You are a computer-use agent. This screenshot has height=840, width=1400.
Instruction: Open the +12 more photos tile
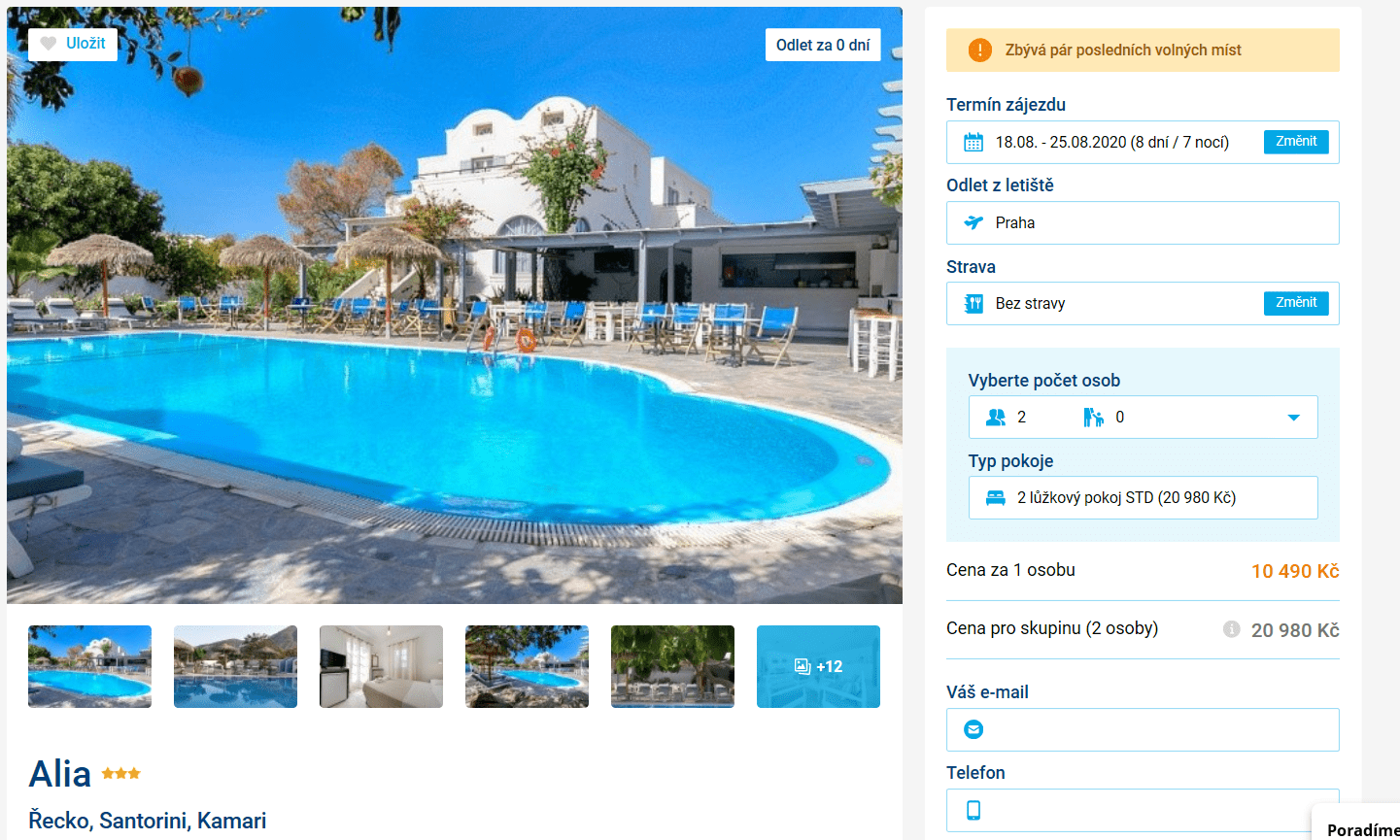[x=818, y=666]
